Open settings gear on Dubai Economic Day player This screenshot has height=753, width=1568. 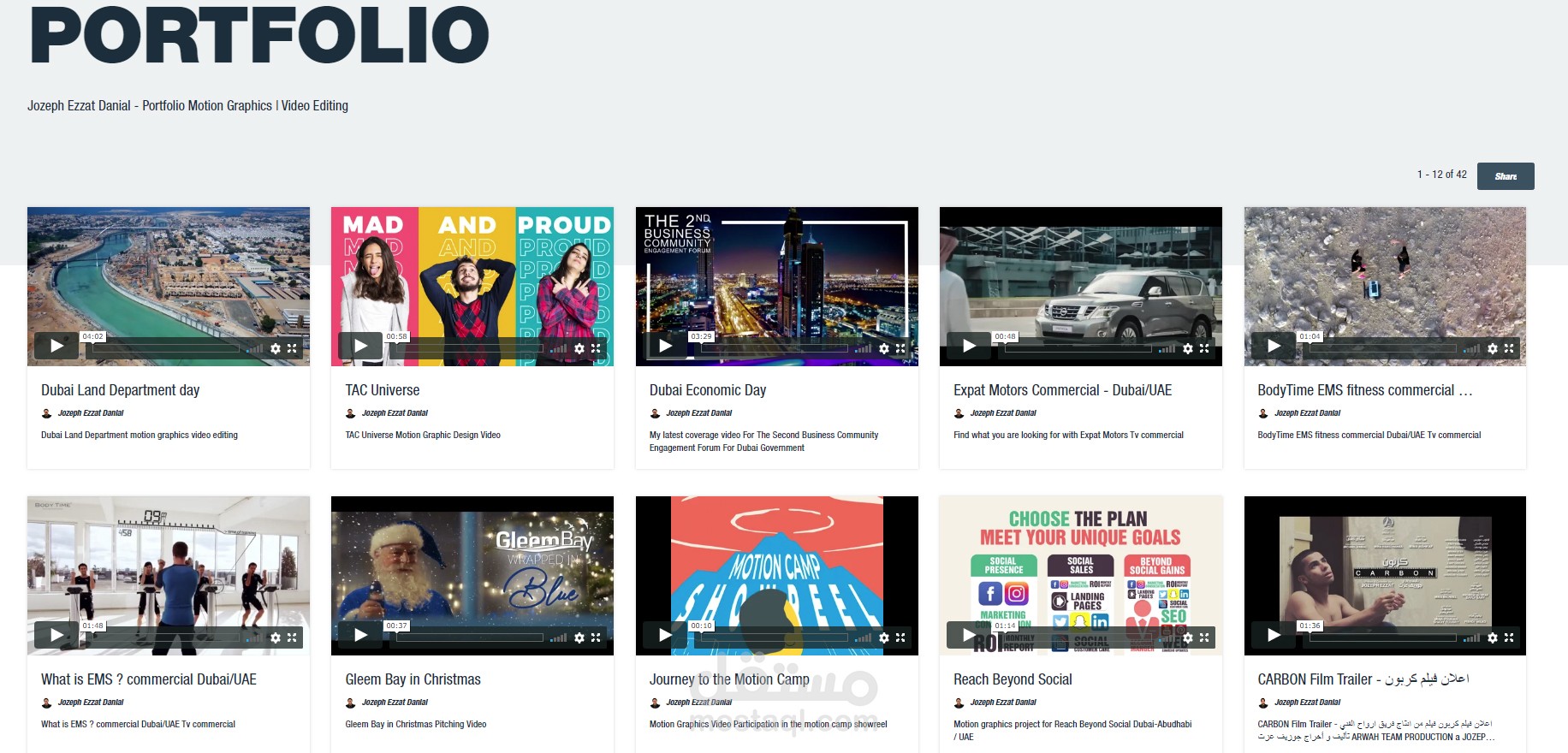pos(884,348)
